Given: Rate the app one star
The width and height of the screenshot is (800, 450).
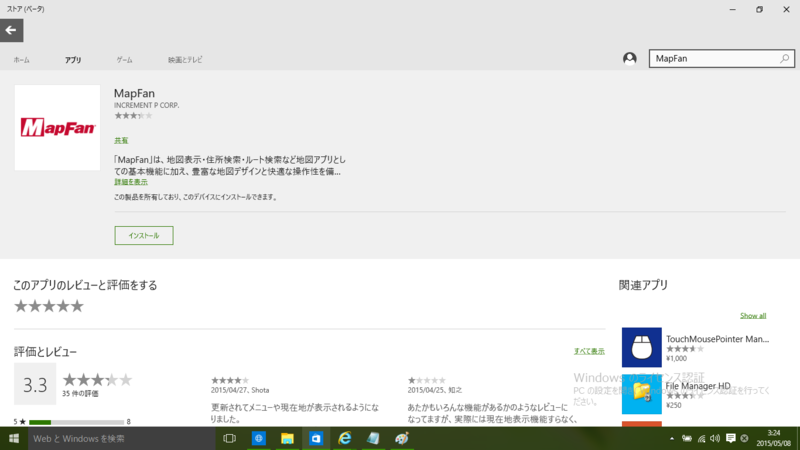Looking at the screenshot, I should click(20, 306).
